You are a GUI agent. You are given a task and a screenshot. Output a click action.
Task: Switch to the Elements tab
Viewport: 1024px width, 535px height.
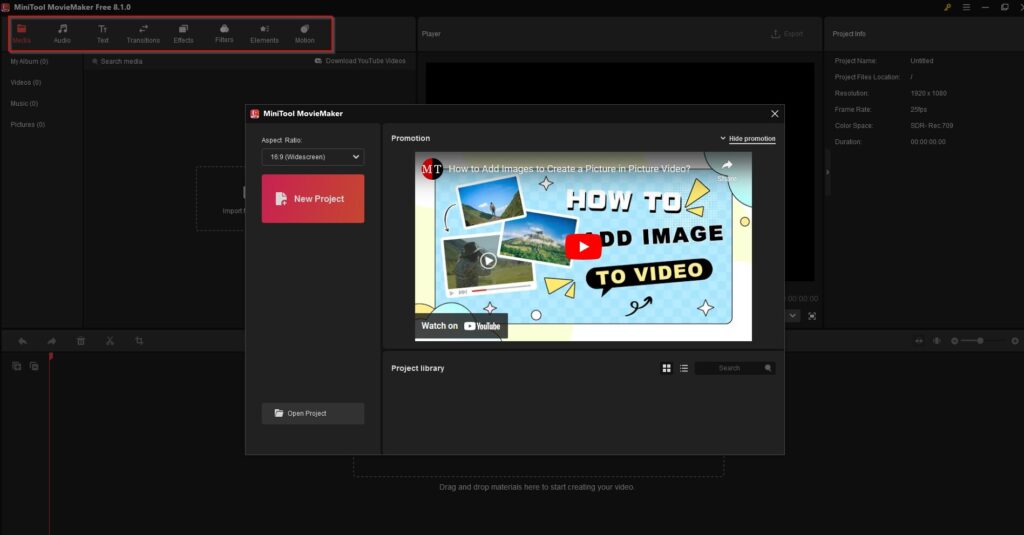[x=264, y=34]
